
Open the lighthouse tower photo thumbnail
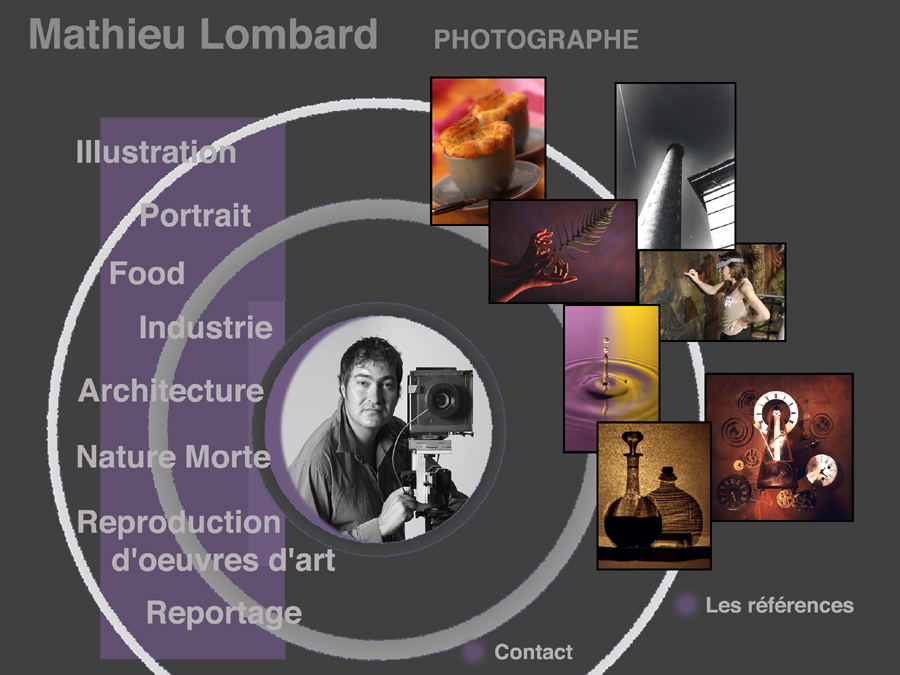point(676,165)
